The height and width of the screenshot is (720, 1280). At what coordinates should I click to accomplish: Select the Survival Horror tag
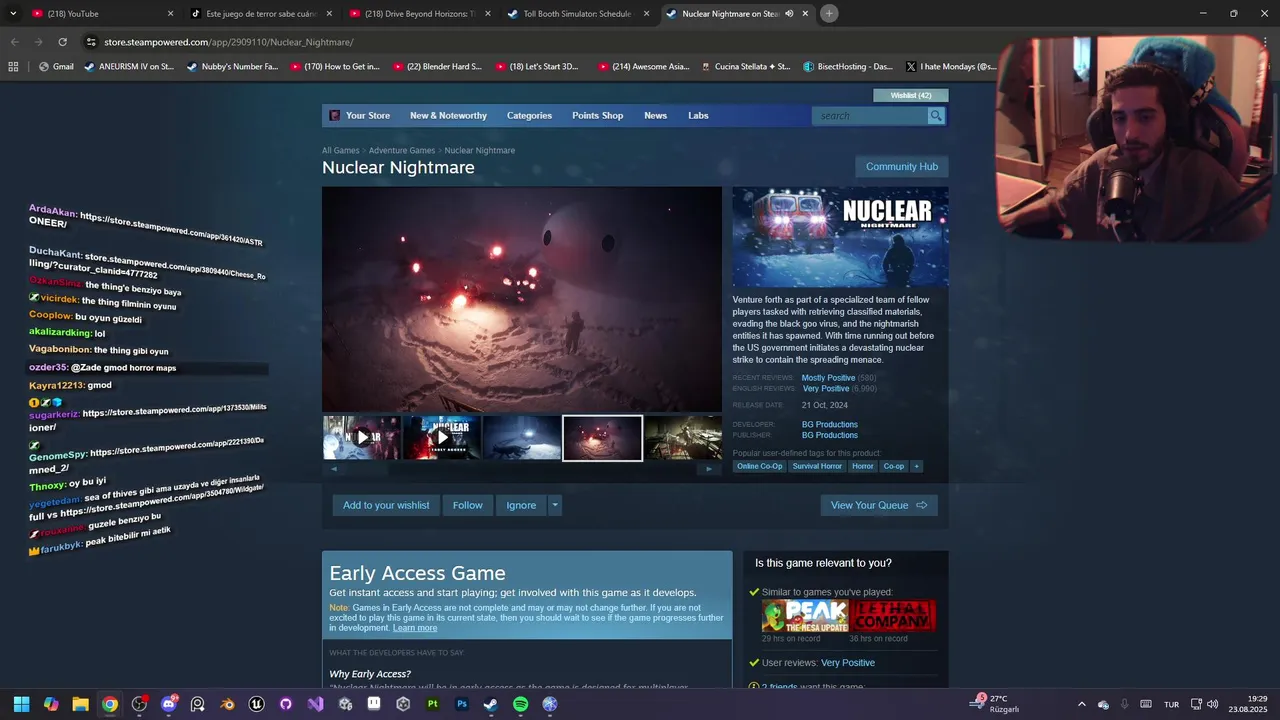click(x=818, y=466)
